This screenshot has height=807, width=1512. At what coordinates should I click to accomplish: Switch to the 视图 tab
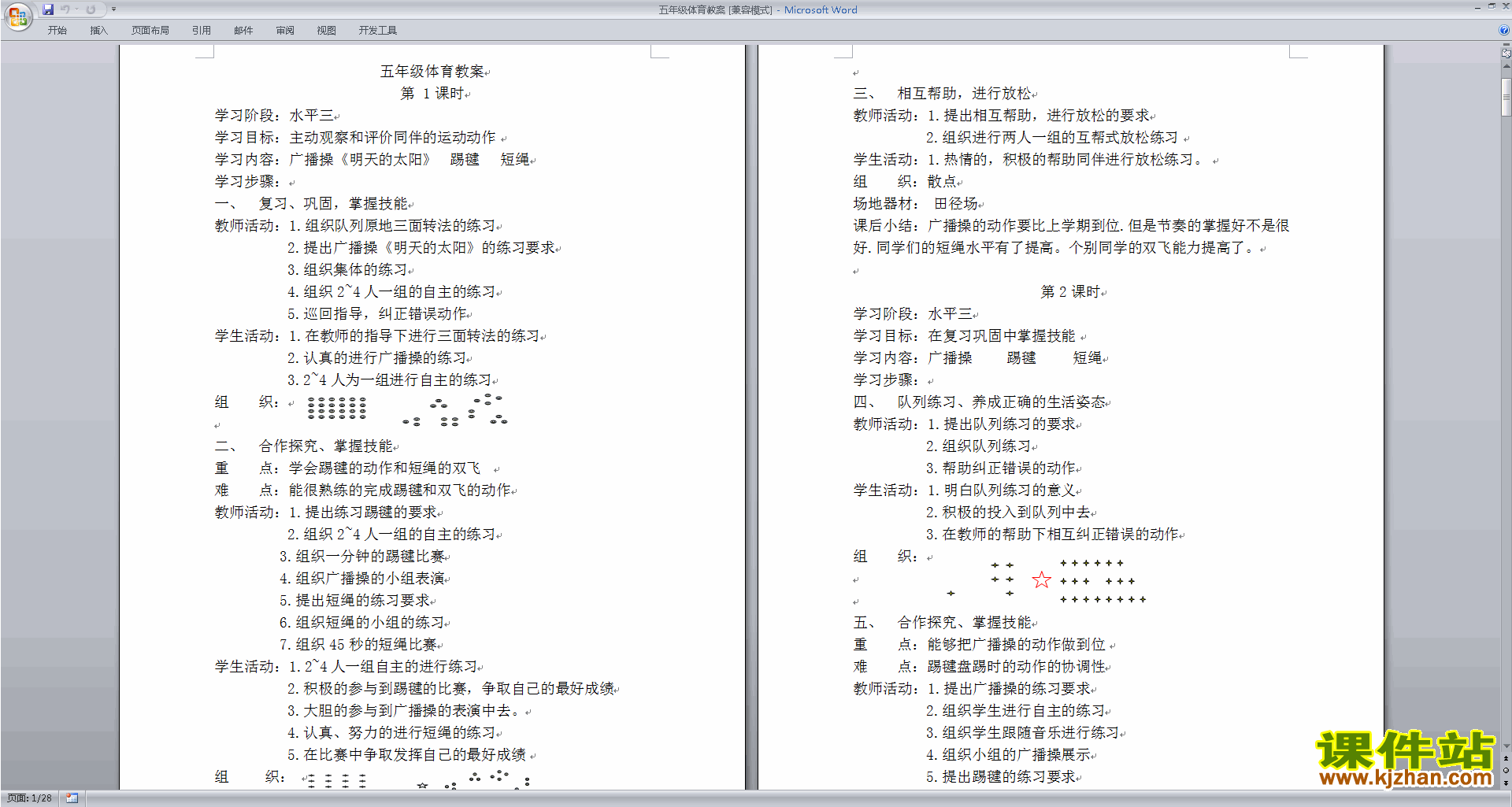coord(327,31)
